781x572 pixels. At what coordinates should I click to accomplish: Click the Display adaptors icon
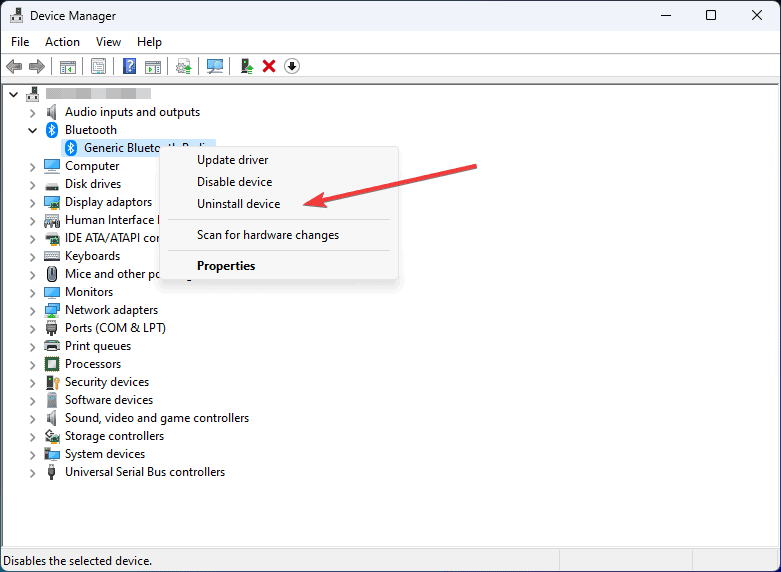(x=52, y=202)
